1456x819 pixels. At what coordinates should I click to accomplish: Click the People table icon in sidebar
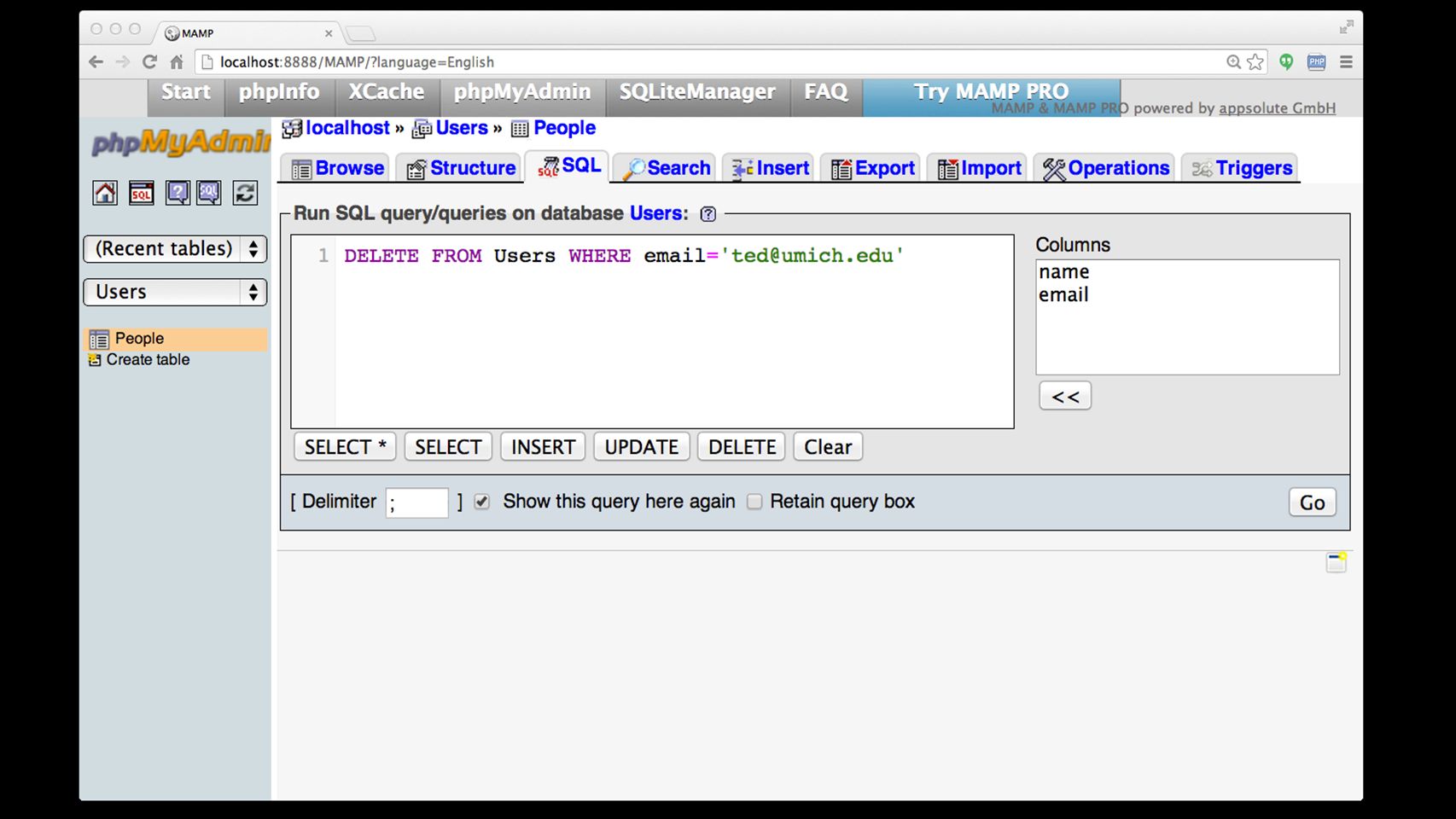tap(99, 340)
